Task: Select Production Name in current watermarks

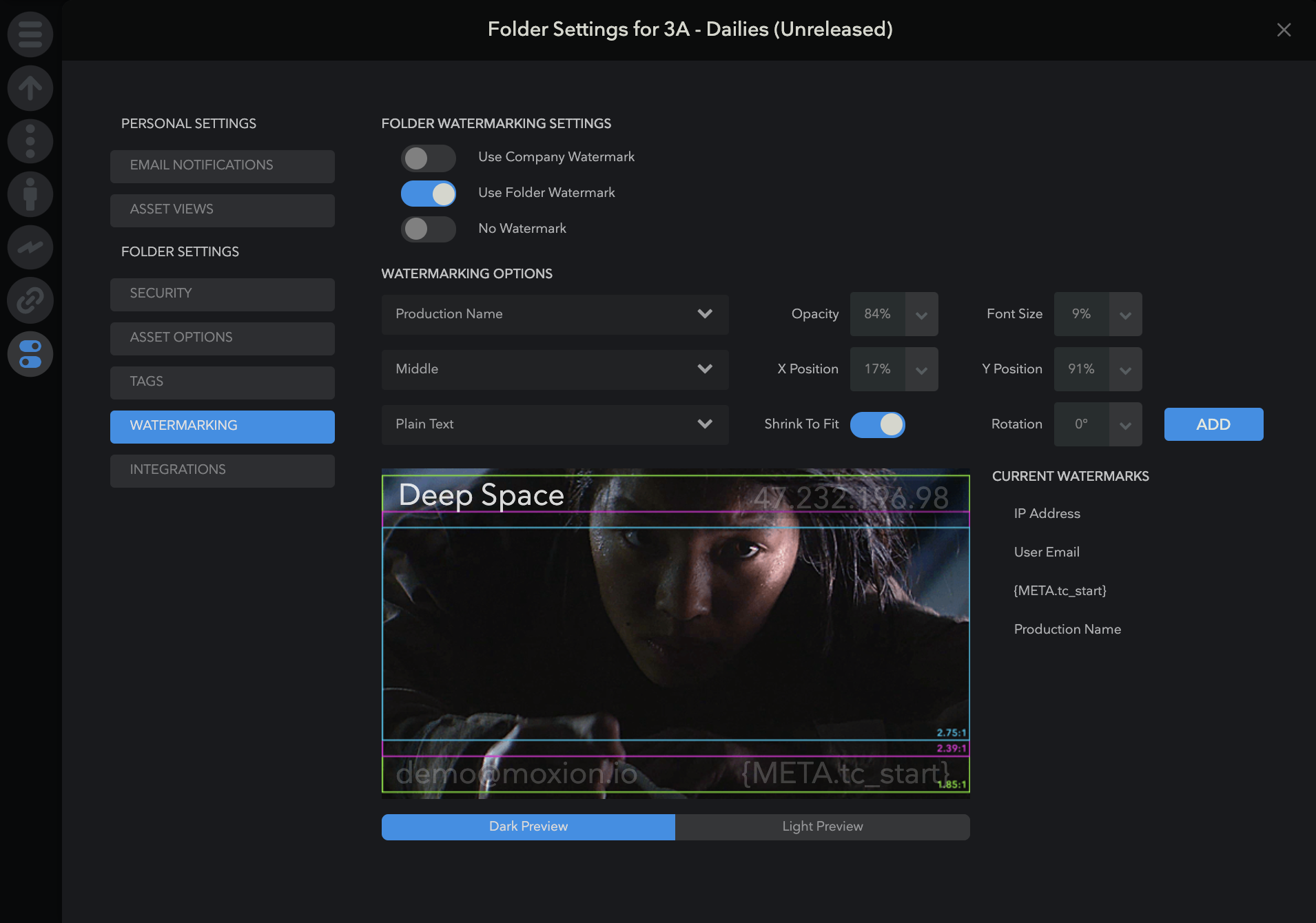Action: point(1067,629)
